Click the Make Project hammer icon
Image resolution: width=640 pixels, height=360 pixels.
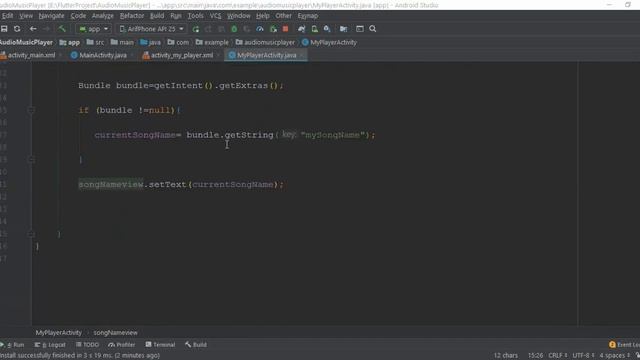62,29
